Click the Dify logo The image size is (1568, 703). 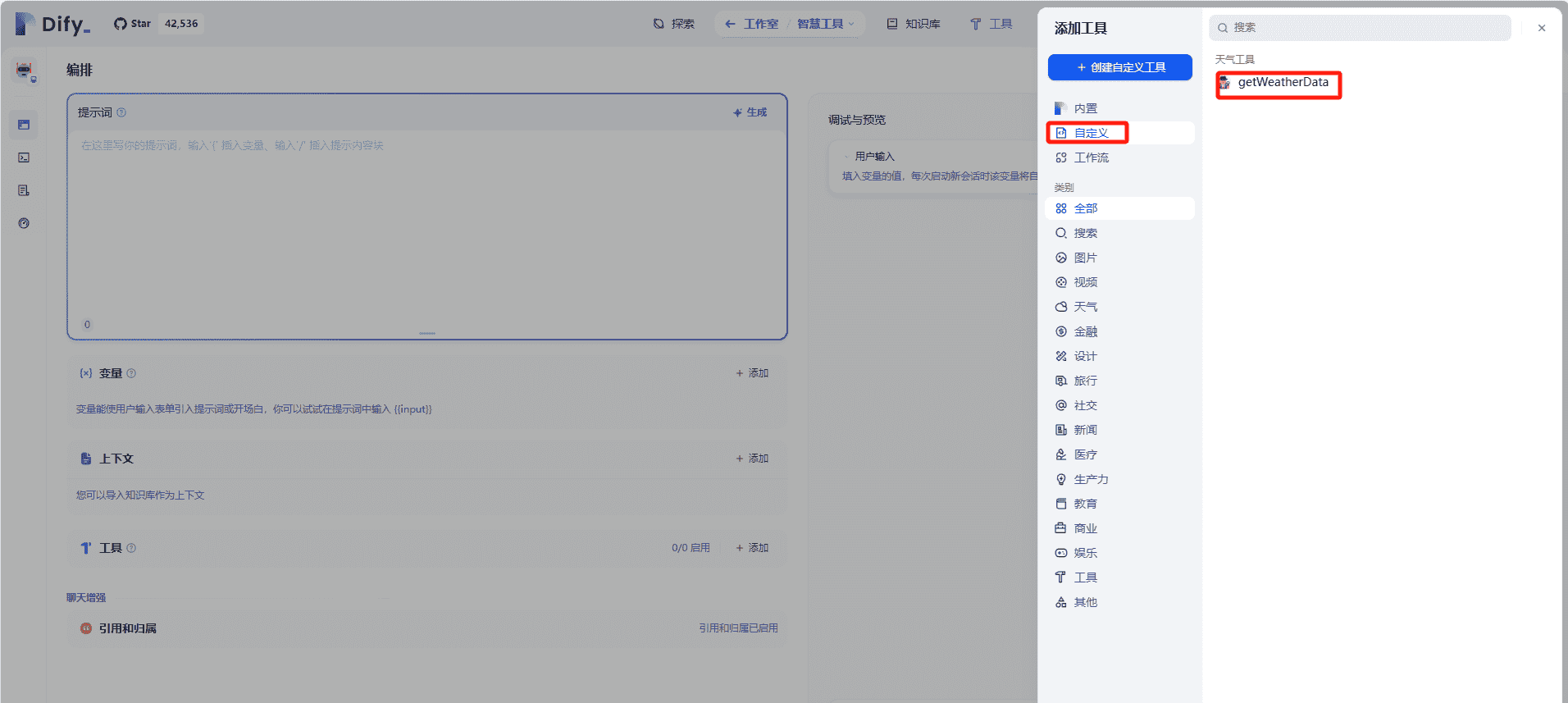tap(52, 24)
